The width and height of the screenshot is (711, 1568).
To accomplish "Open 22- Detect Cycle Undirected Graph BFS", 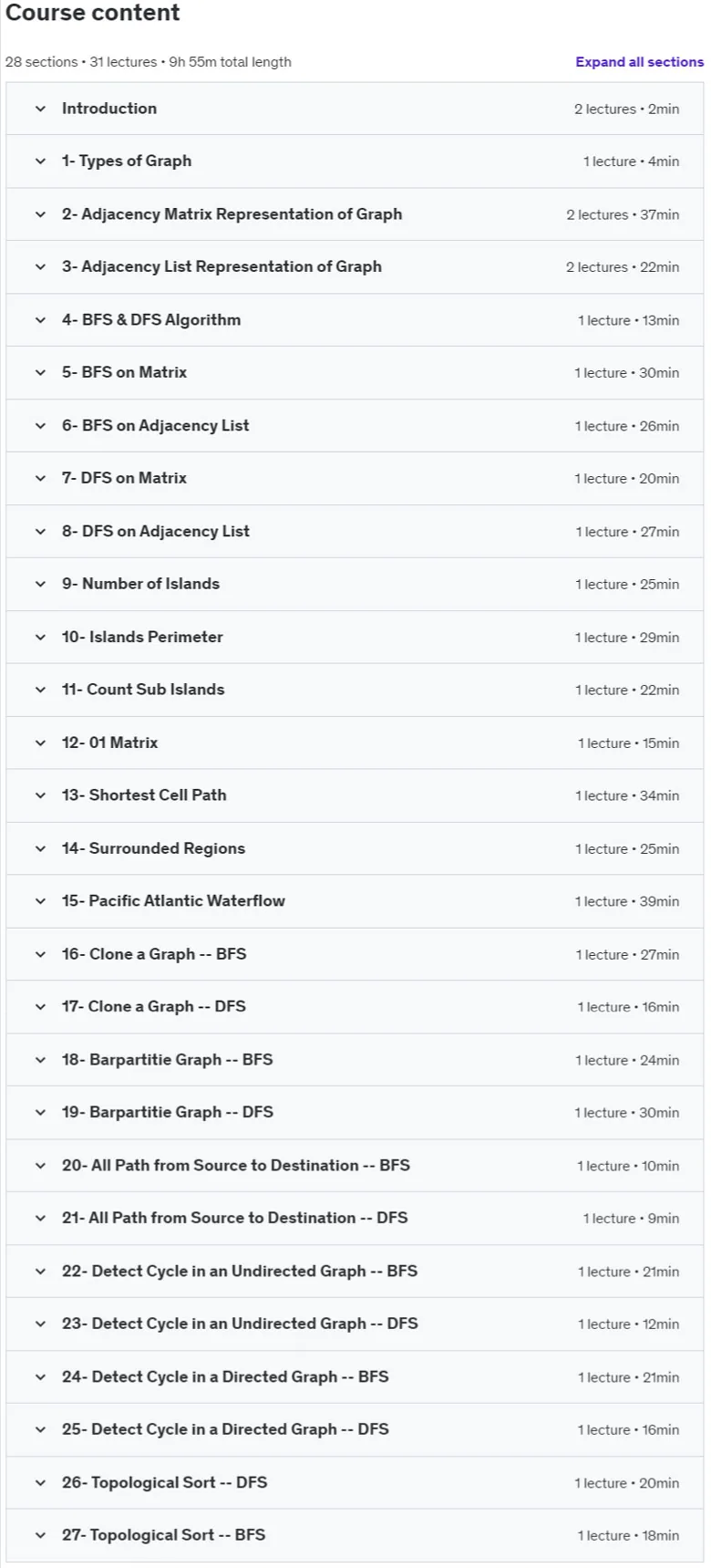I will coord(355,1271).
